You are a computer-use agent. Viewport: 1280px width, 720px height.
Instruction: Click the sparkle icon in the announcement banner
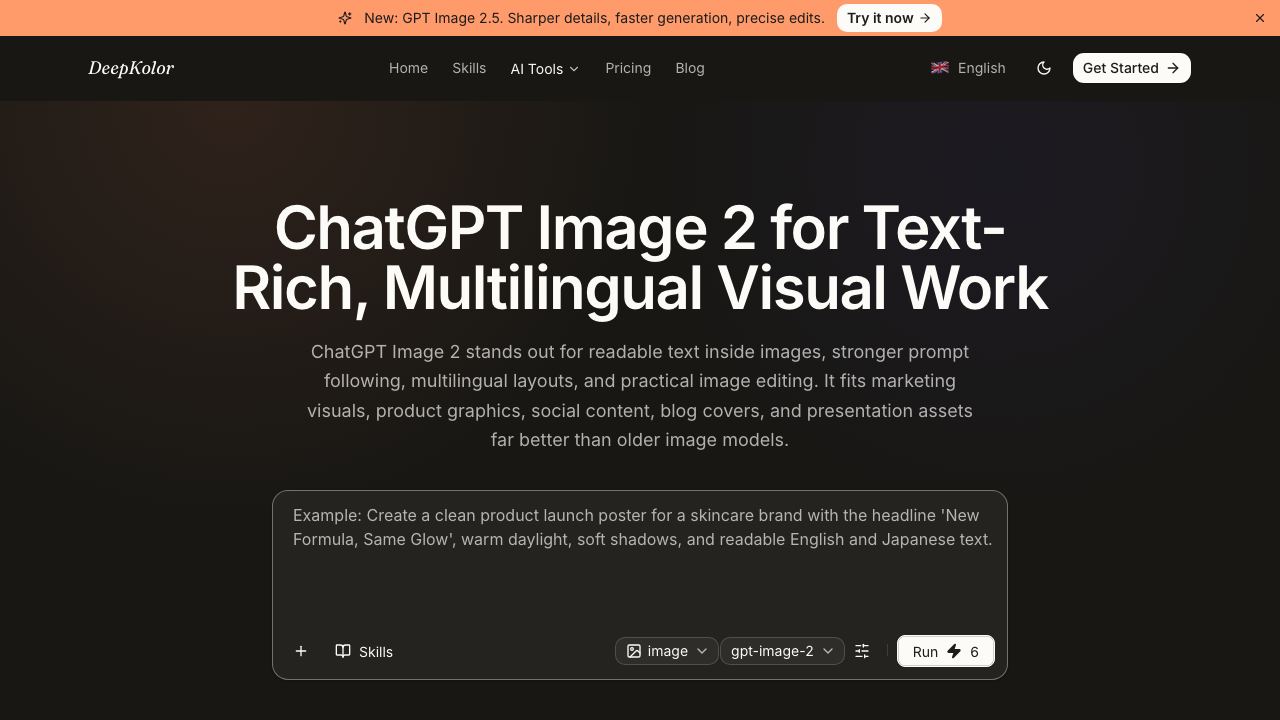coord(345,18)
